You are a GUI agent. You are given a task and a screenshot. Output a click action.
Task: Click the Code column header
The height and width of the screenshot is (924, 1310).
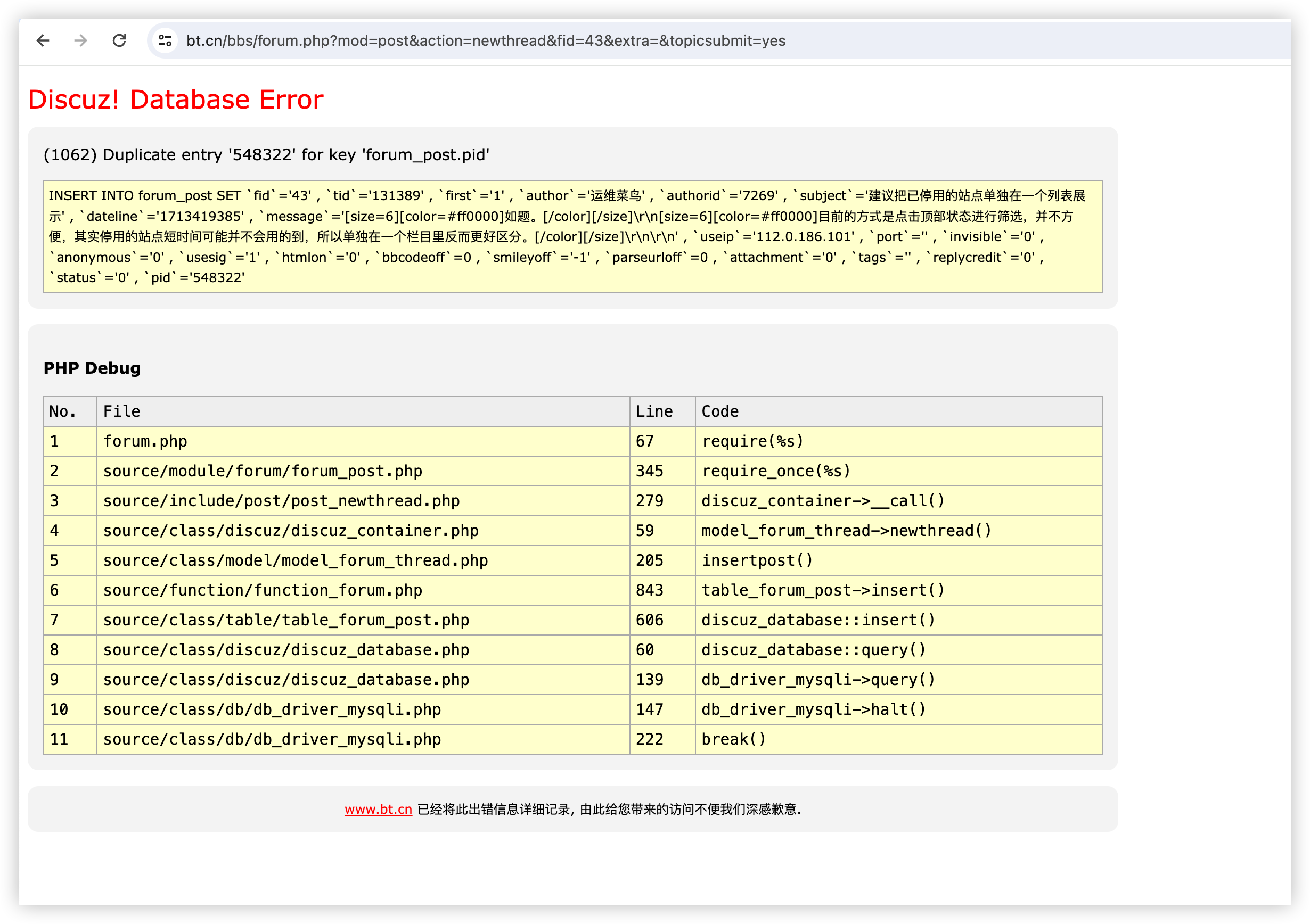click(899, 411)
